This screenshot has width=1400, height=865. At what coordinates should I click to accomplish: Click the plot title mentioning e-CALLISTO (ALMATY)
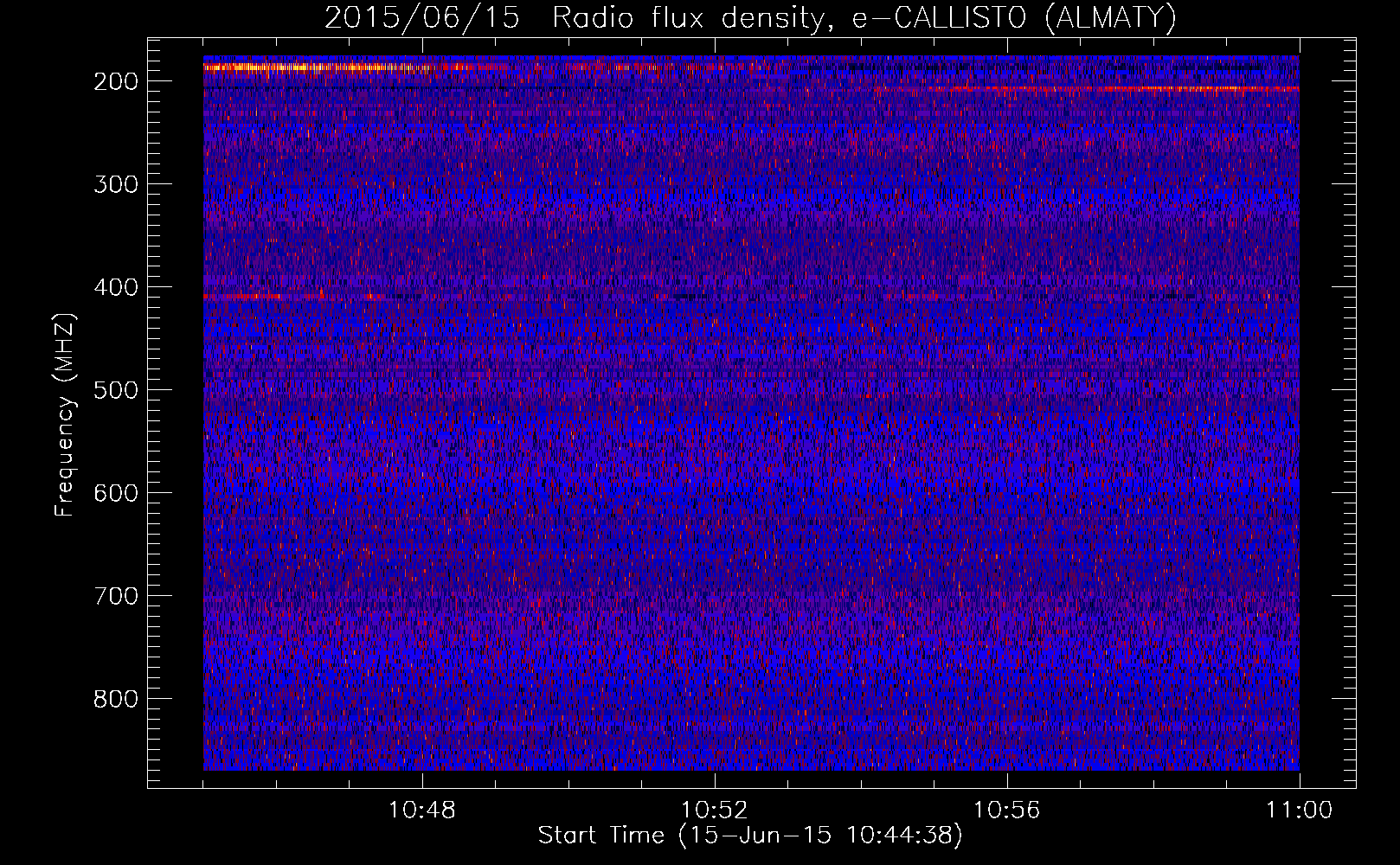(750, 17)
